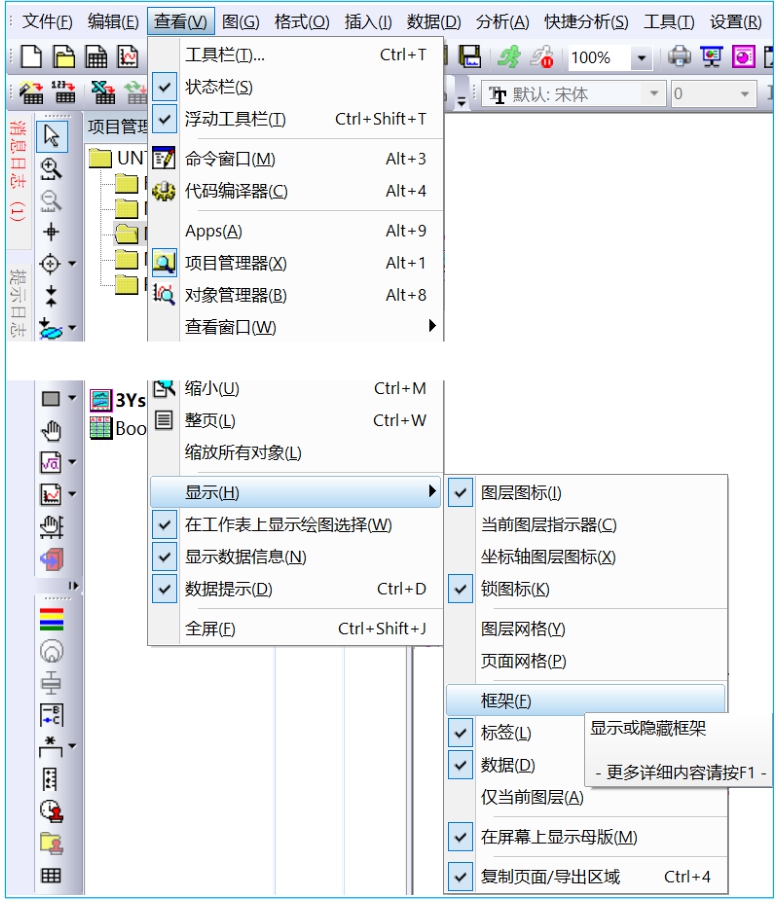Create a new graph via toolbar icon
This screenshot has width=782, height=903.
pos(128,57)
